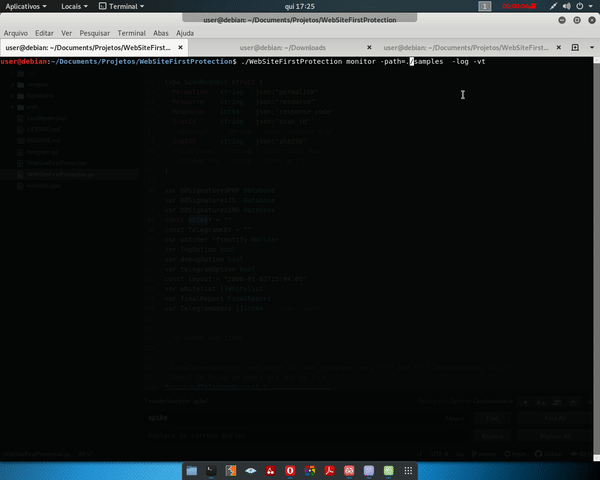Open the Terminal app menu in the top panel
600x480 pixels.
pos(124,6)
